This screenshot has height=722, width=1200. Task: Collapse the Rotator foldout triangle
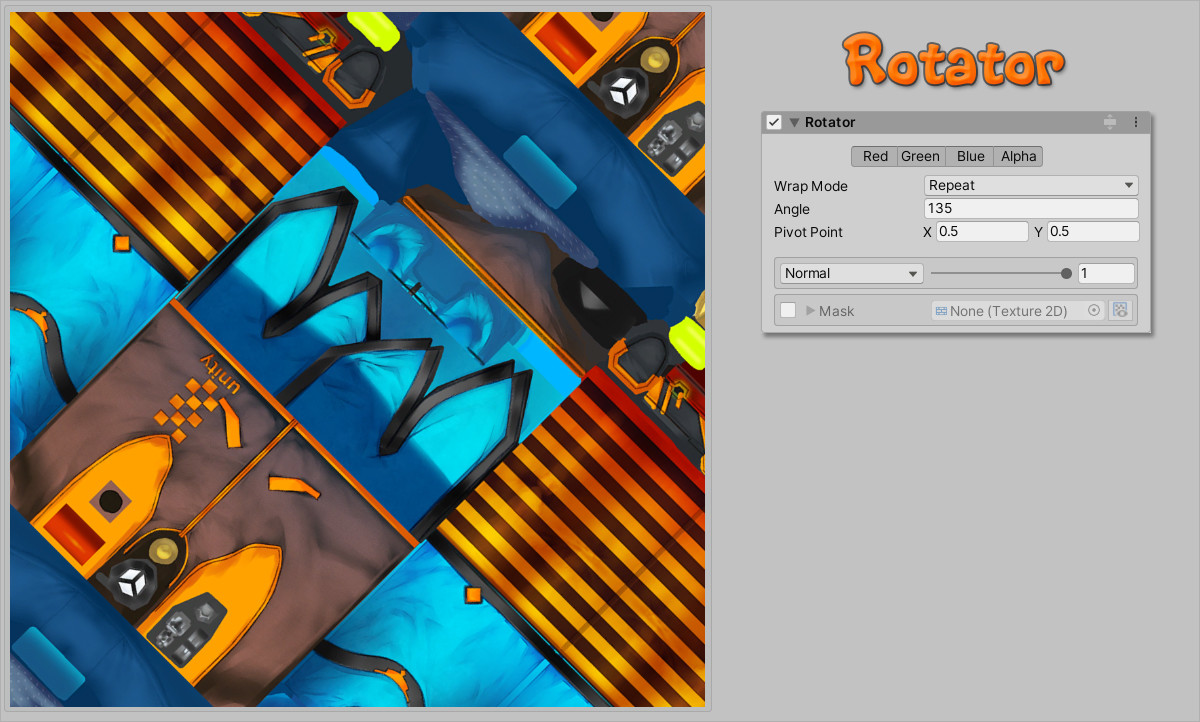pyautogui.click(x=794, y=123)
